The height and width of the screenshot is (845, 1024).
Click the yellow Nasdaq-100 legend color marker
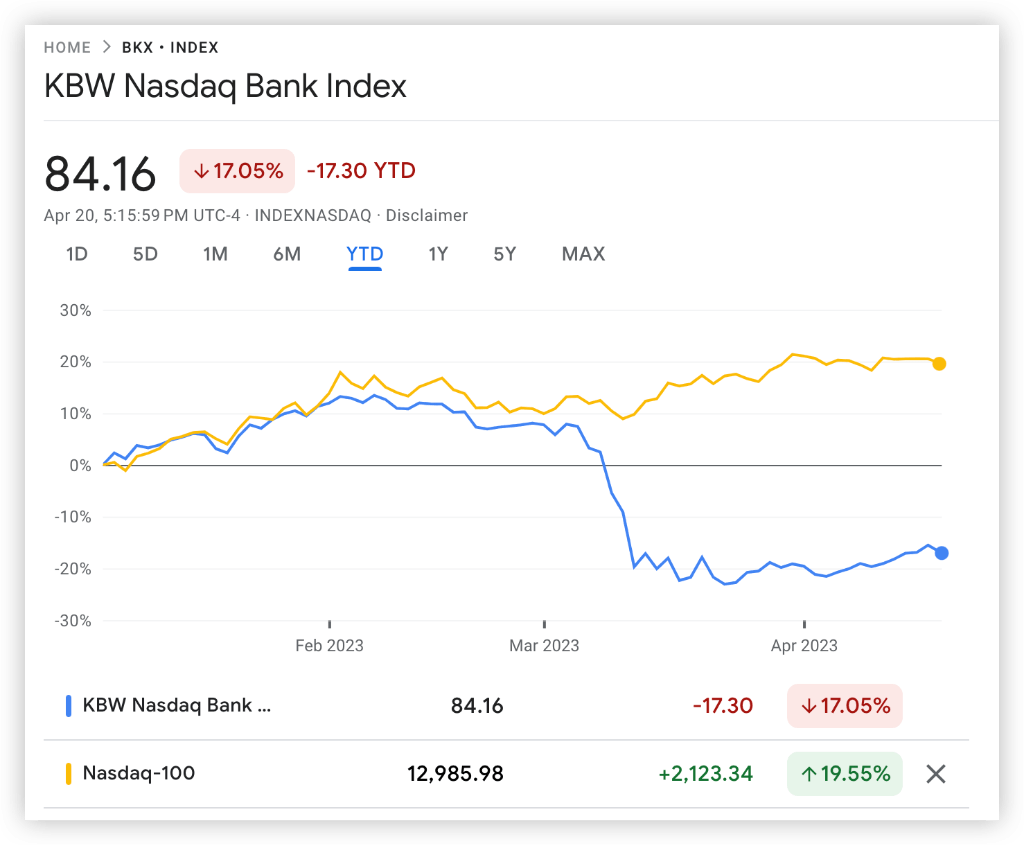(68, 773)
